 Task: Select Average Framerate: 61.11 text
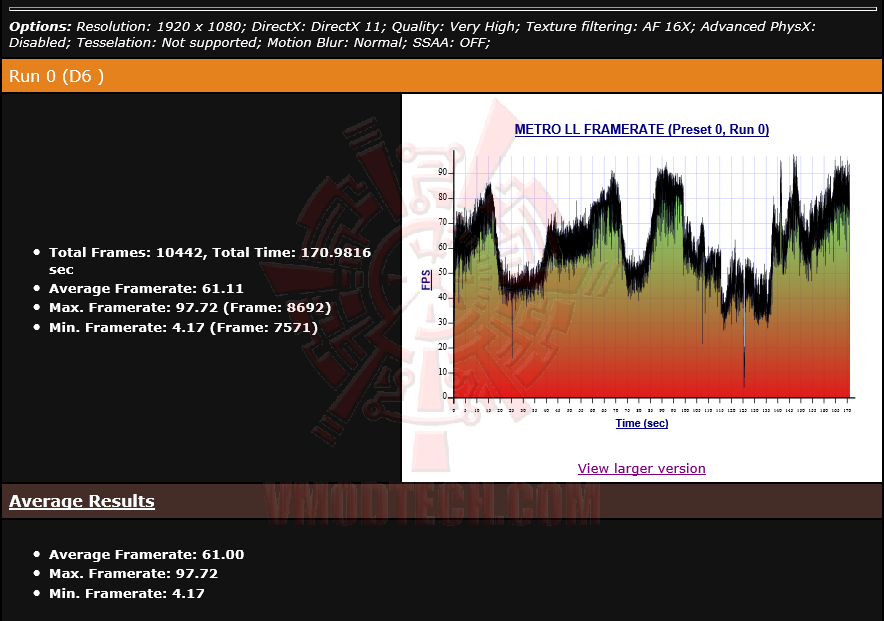146,289
